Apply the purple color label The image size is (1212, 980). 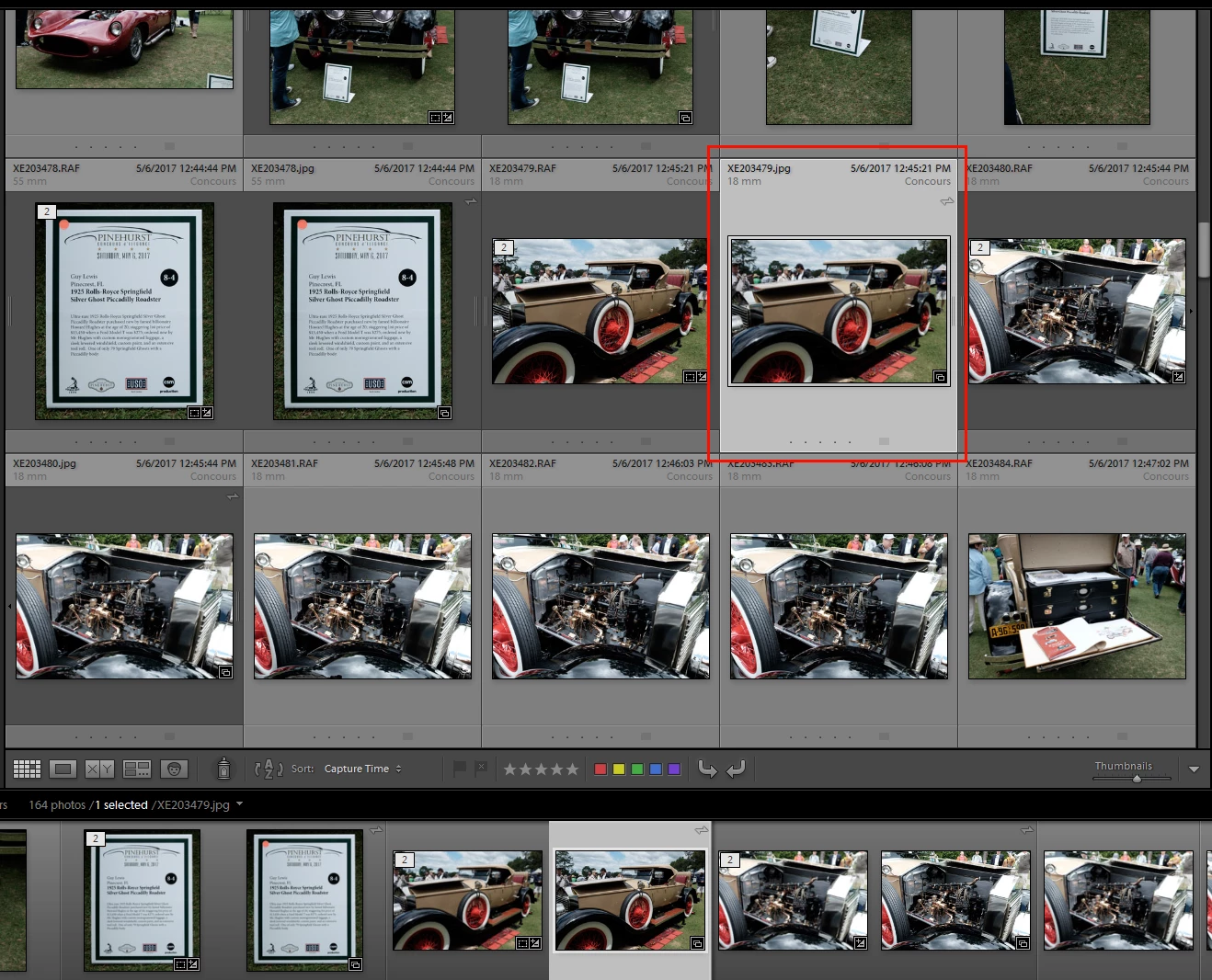click(x=674, y=769)
